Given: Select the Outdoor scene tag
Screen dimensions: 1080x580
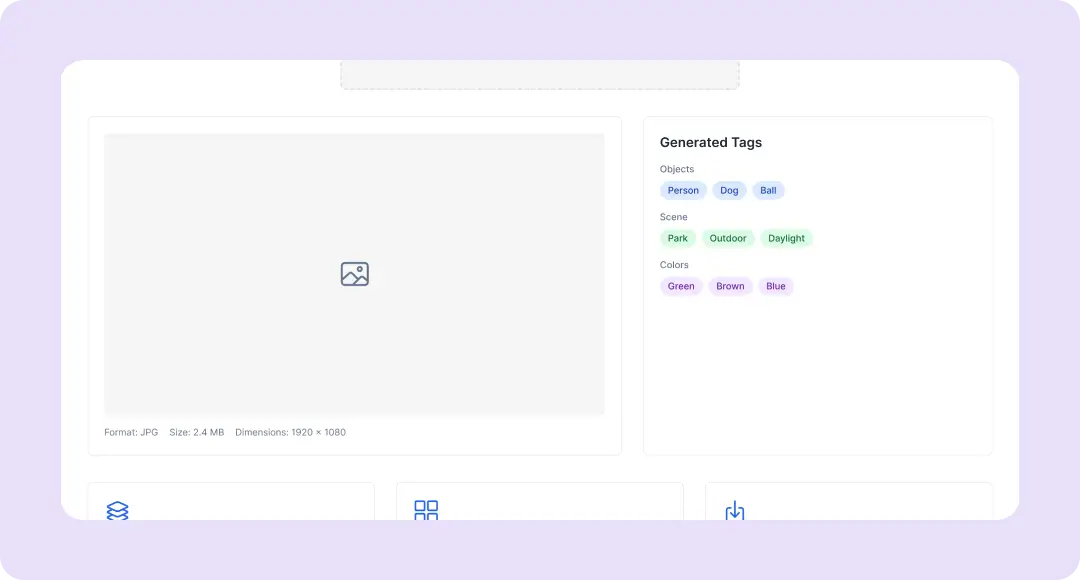Looking at the screenshot, I should pyautogui.click(x=728, y=238).
